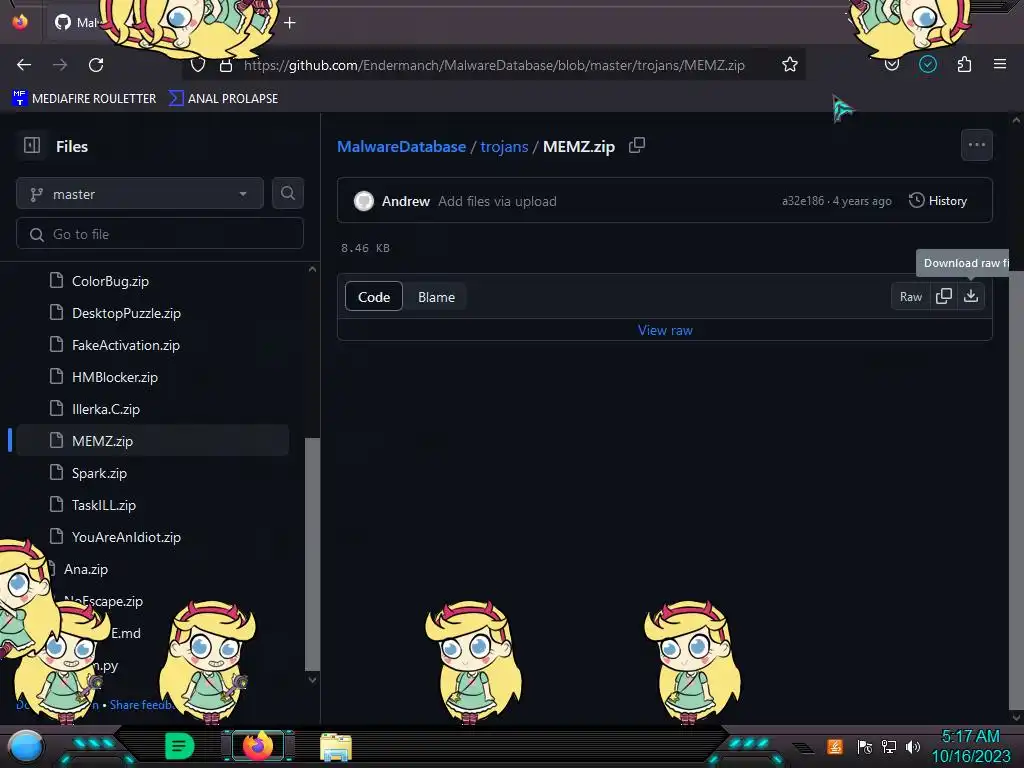
Task: Click the View raw link
Action: click(665, 330)
